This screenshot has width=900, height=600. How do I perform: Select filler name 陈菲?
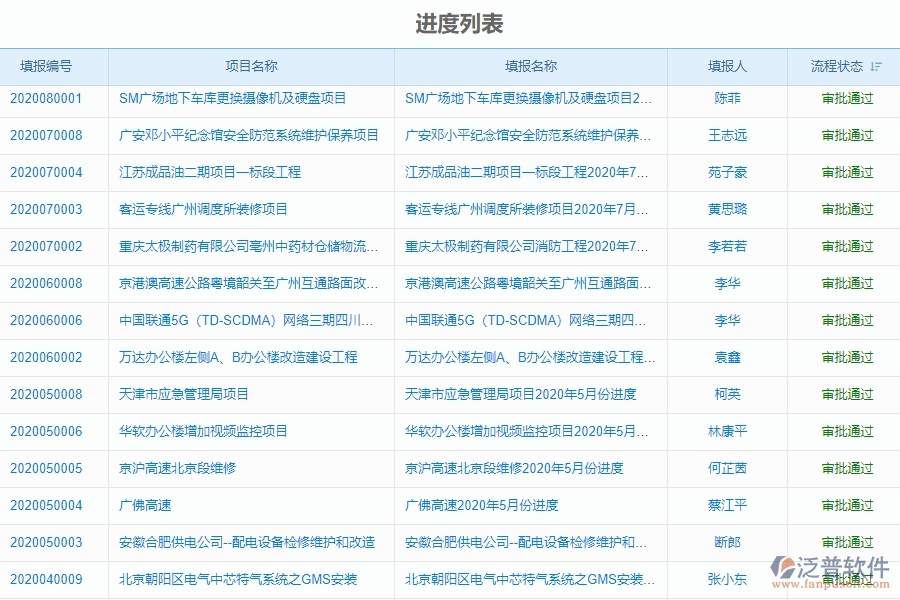click(x=726, y=98)
